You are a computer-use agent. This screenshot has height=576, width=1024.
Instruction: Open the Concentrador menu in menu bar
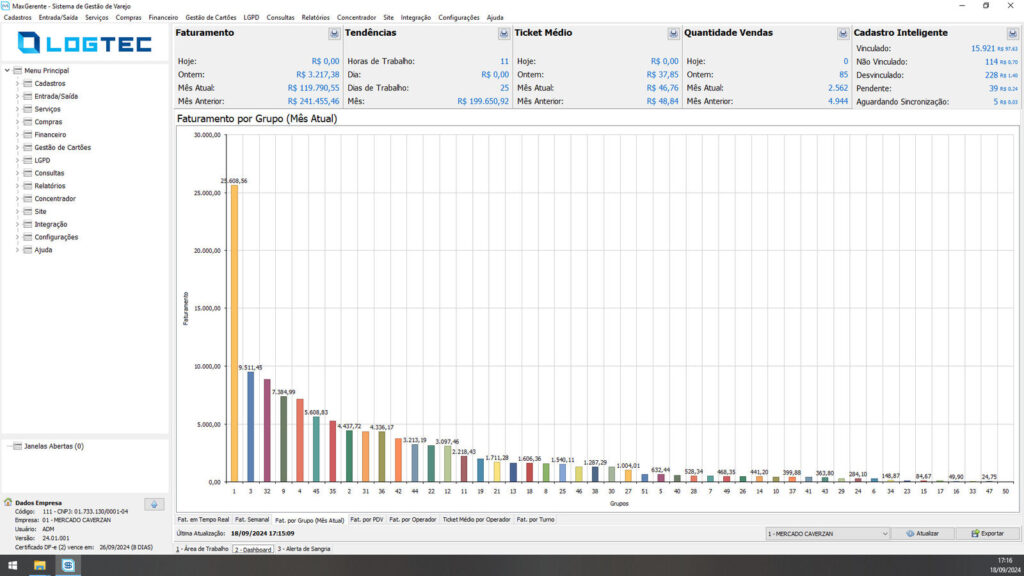[x=357, y=18]
